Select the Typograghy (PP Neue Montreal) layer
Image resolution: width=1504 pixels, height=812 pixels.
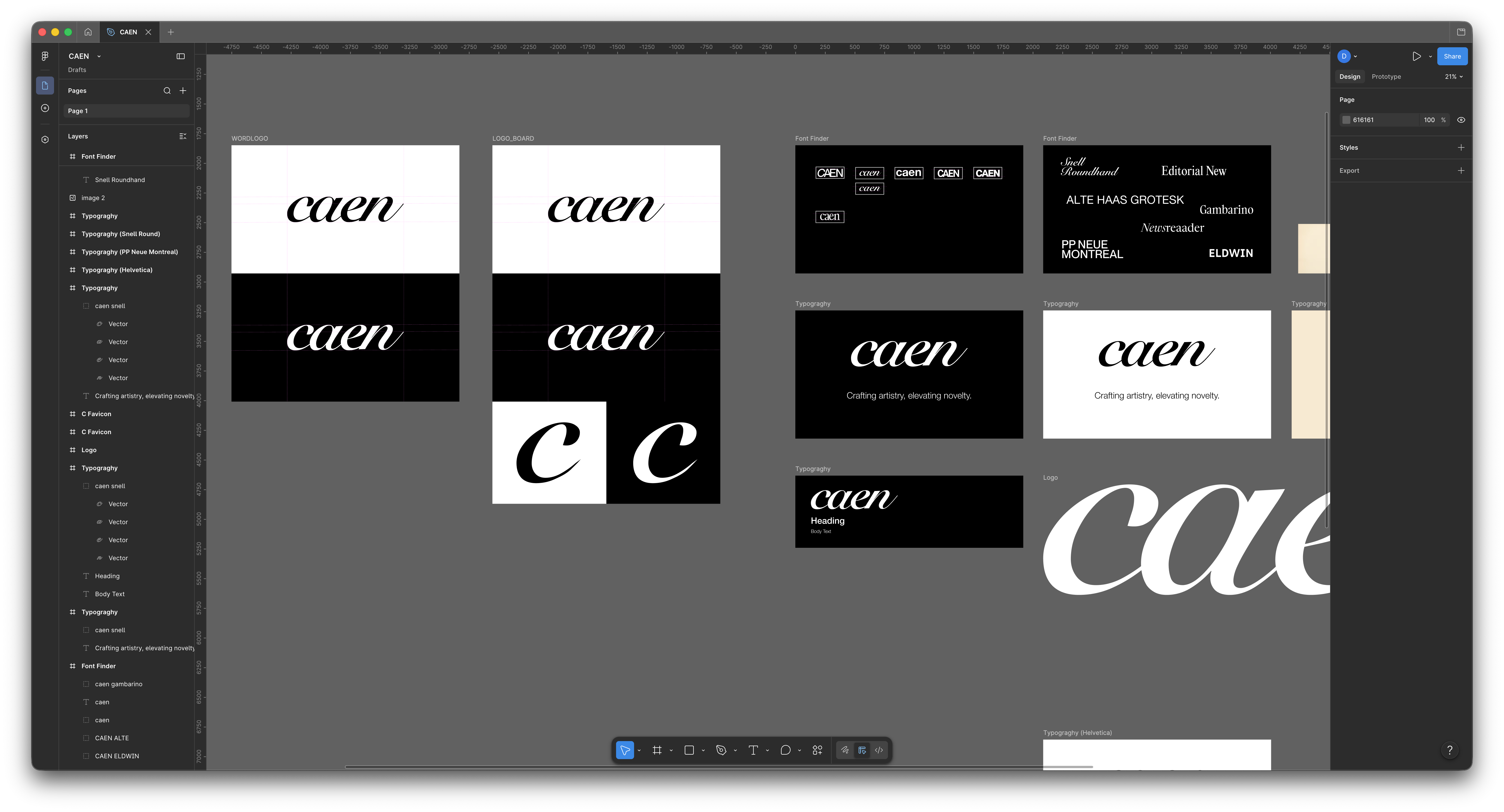[127, 252]
